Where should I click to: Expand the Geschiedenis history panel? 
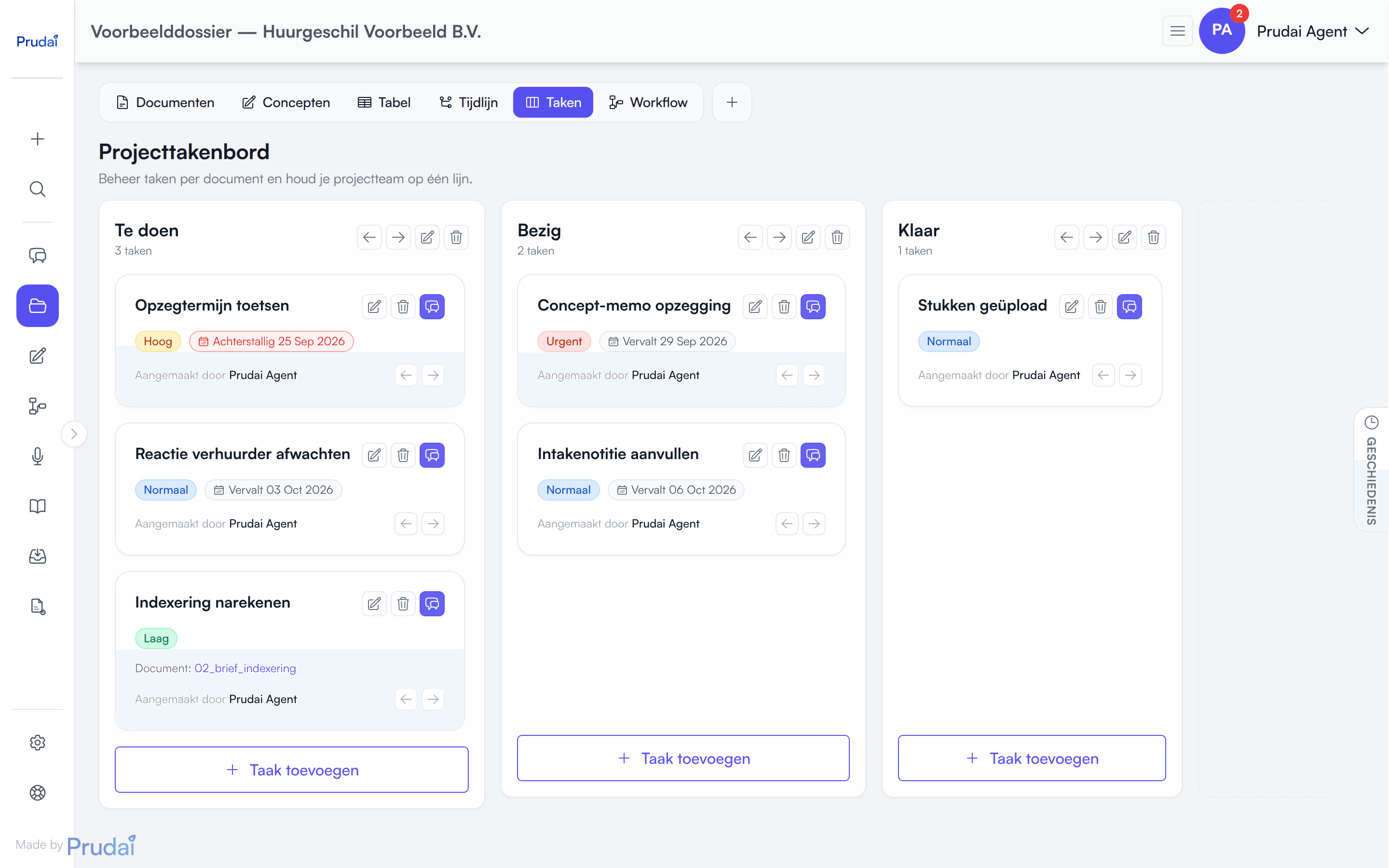pos(1371,470)
